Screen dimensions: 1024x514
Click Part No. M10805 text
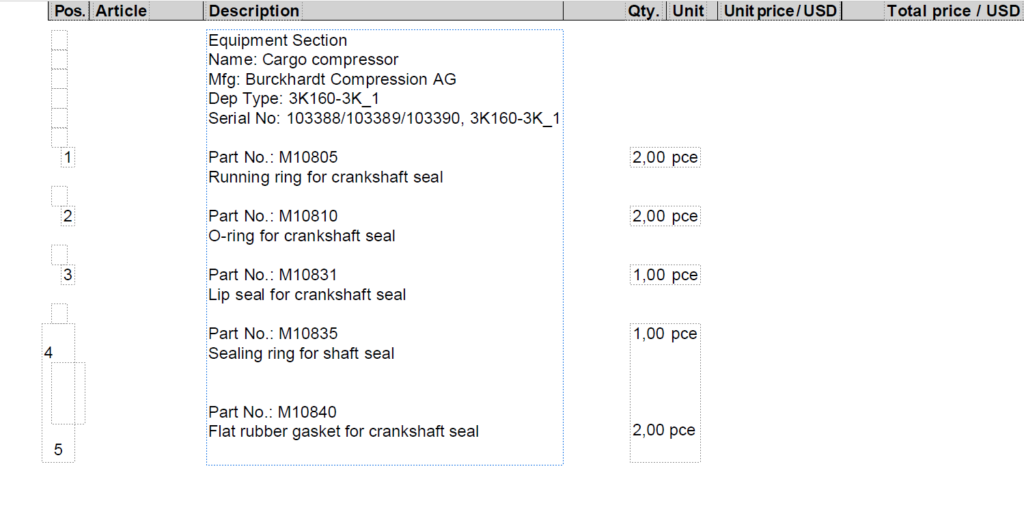tap(273, 157)
